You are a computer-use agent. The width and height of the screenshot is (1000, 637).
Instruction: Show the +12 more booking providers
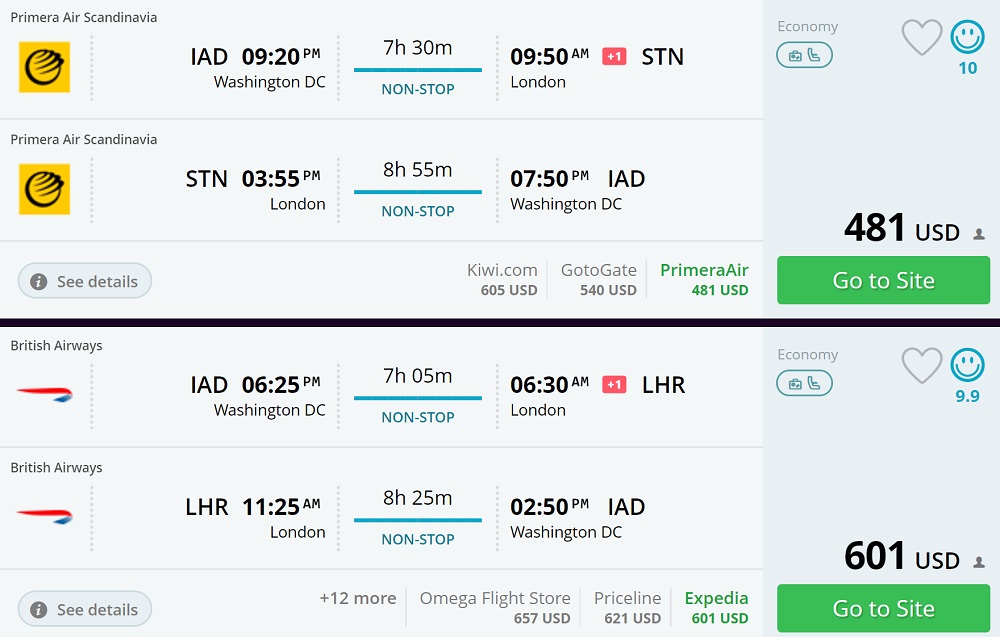coord(357,598)
